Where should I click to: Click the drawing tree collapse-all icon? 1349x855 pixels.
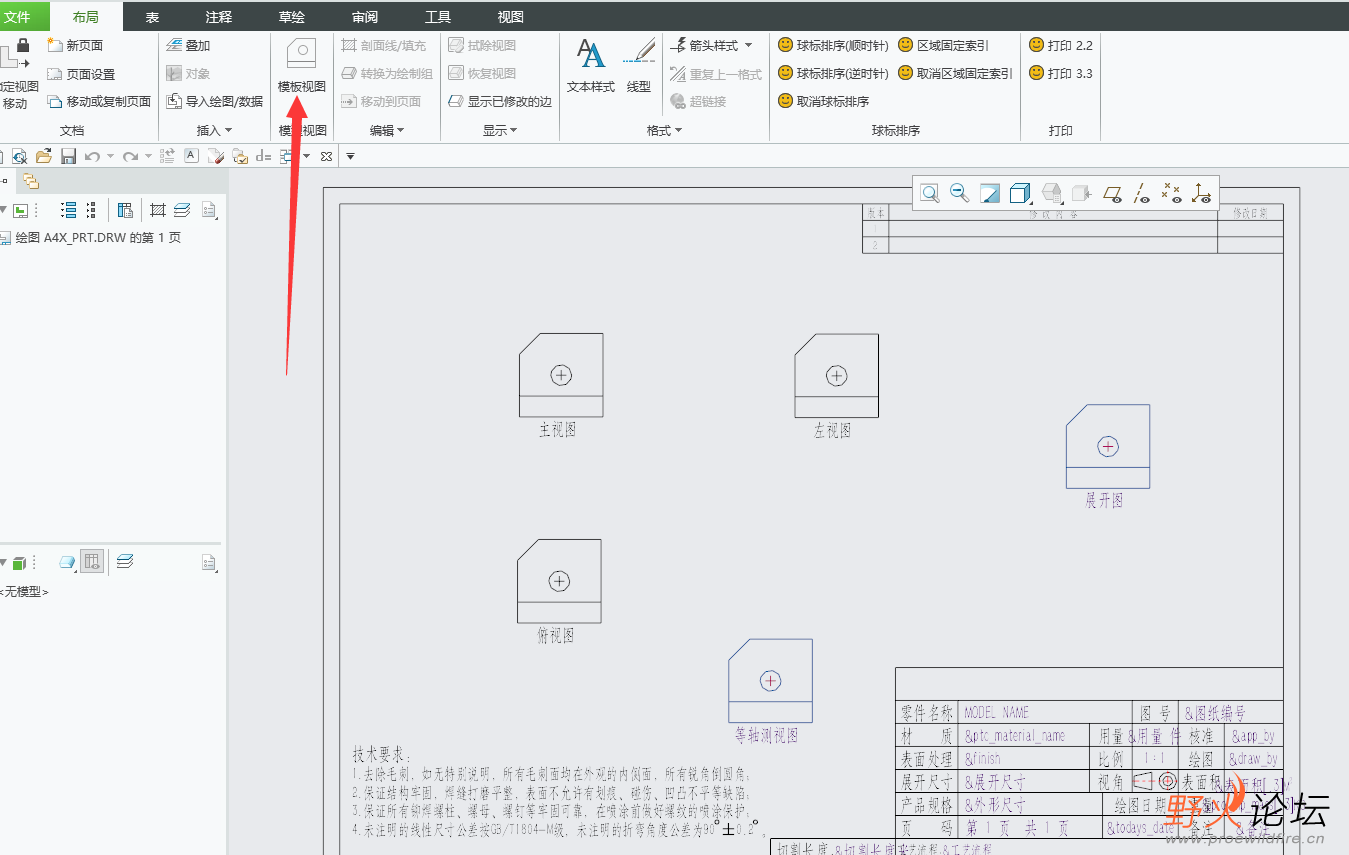point(92,210)
